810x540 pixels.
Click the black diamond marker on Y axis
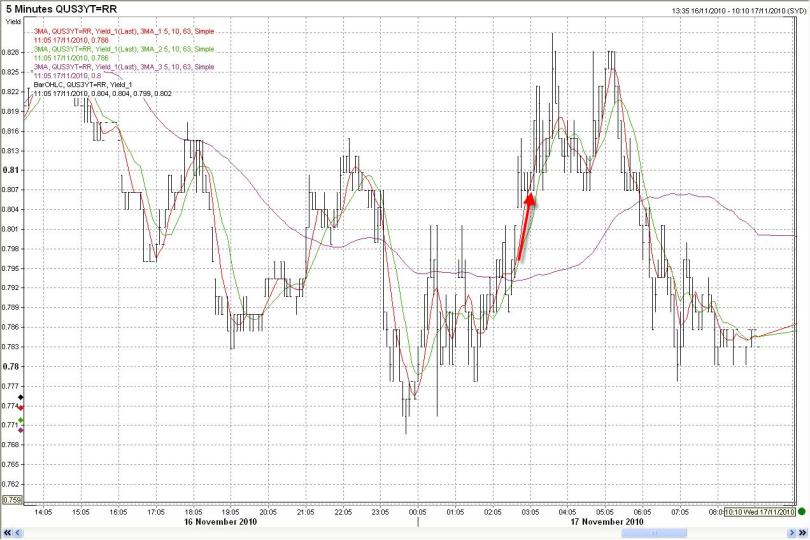(x=21, y=398)
